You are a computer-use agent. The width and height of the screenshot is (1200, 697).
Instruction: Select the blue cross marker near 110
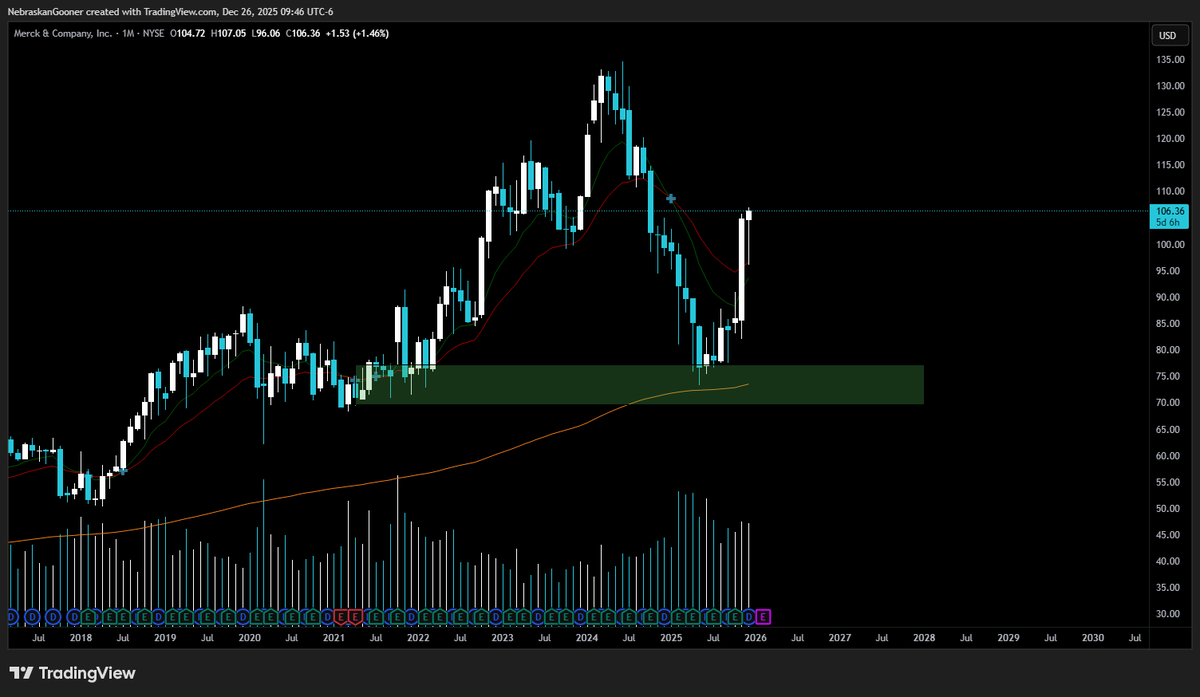tap(671, 199)
